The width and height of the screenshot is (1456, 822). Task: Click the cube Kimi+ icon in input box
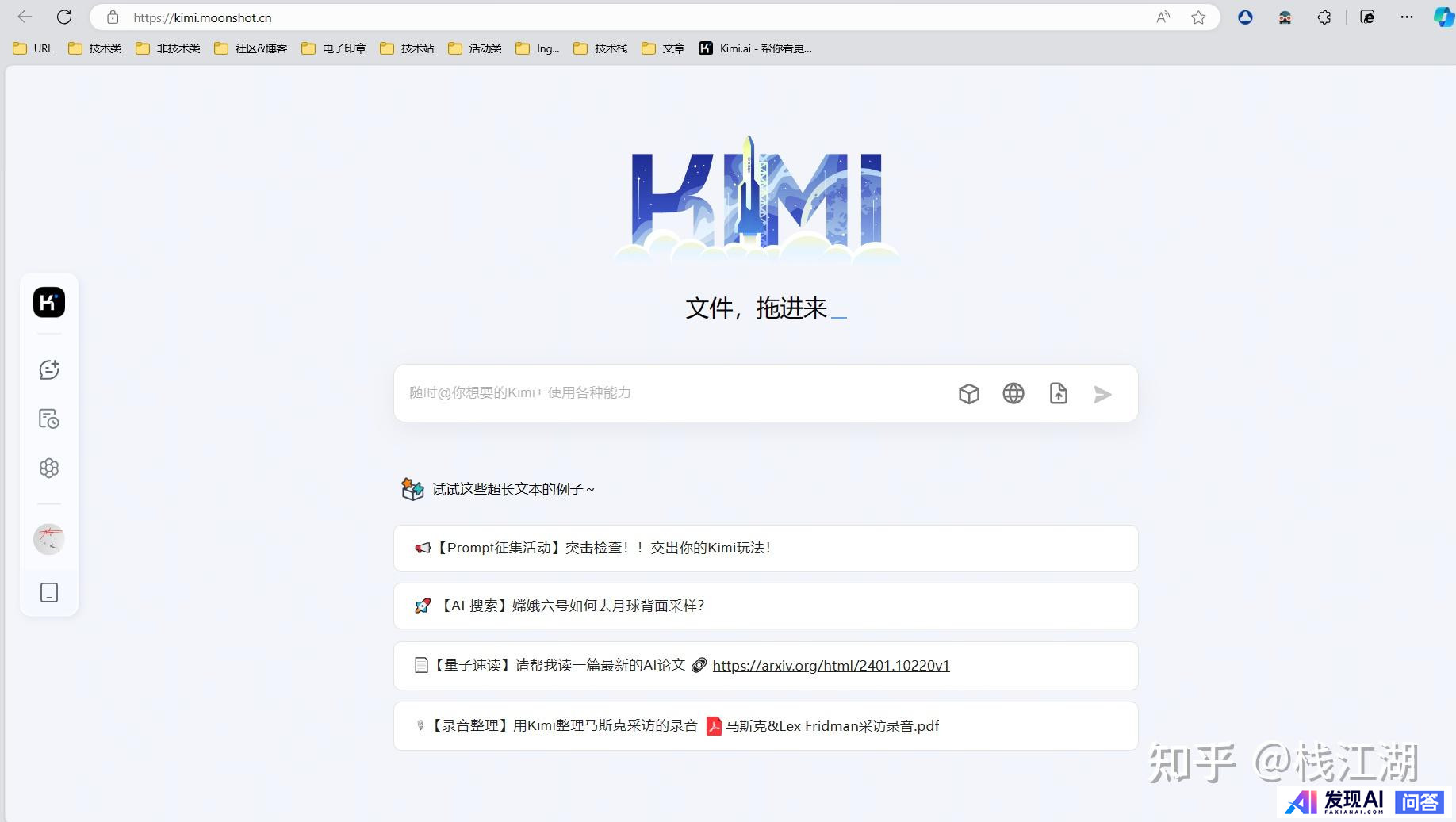click(968, 394)
